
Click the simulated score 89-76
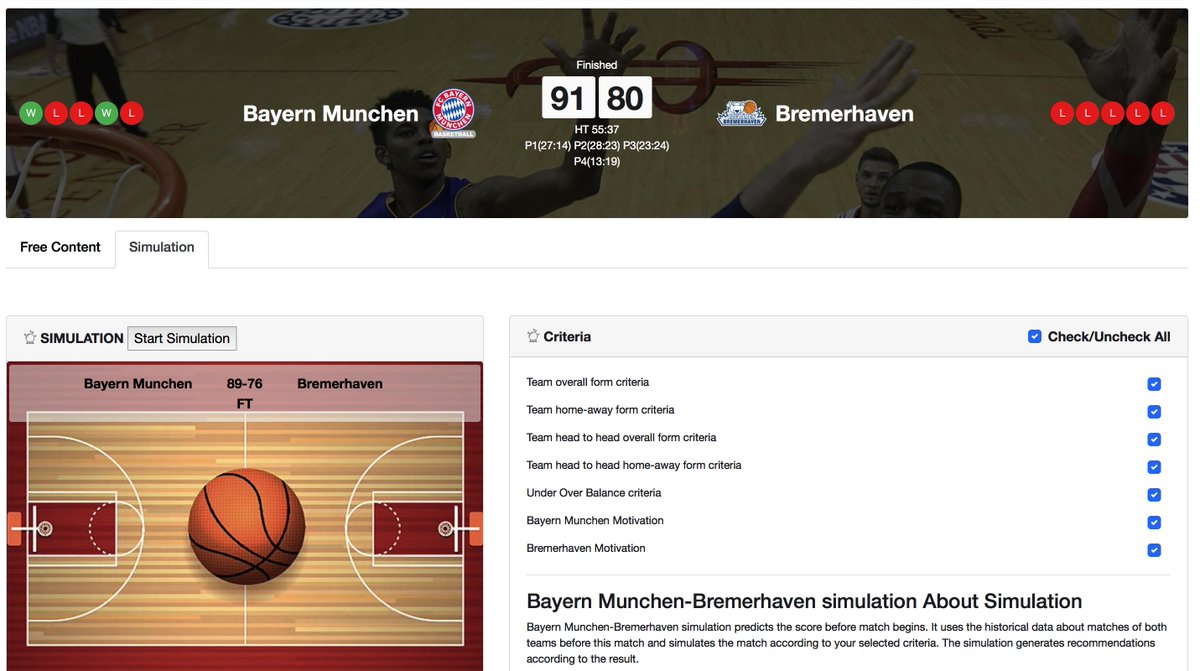(245, 384)
